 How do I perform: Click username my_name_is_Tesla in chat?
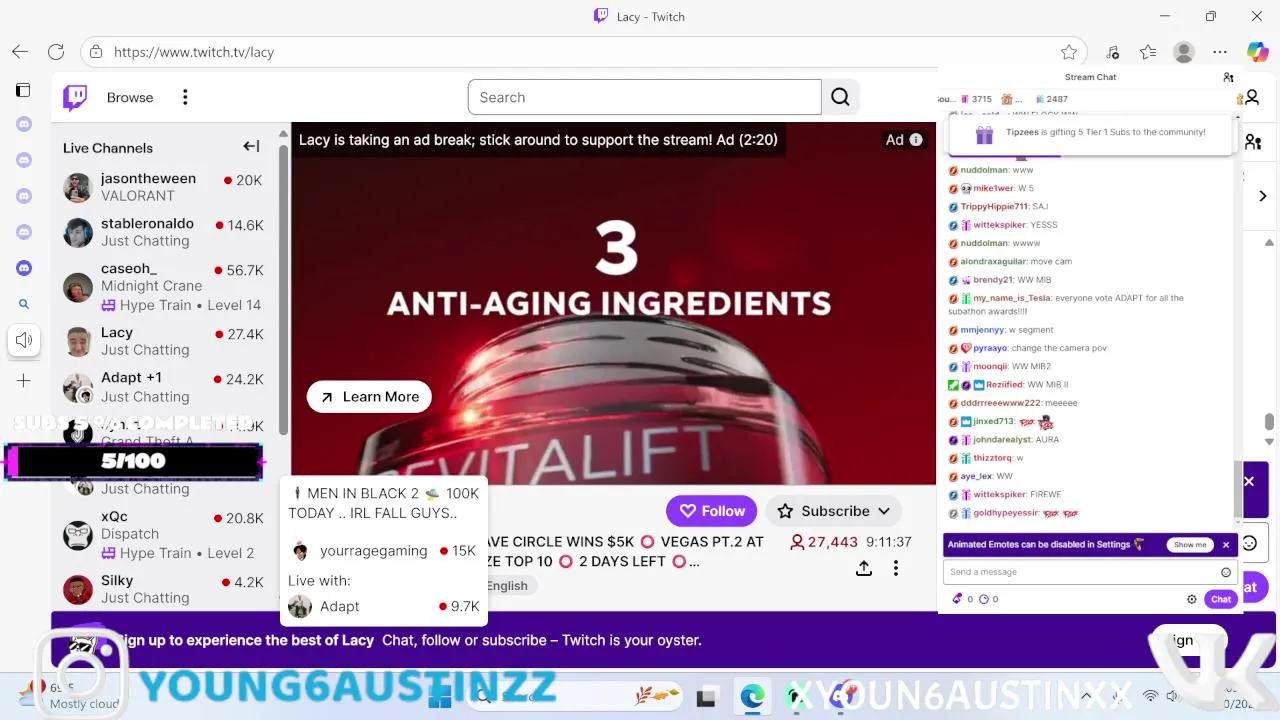click(1012, 298)
